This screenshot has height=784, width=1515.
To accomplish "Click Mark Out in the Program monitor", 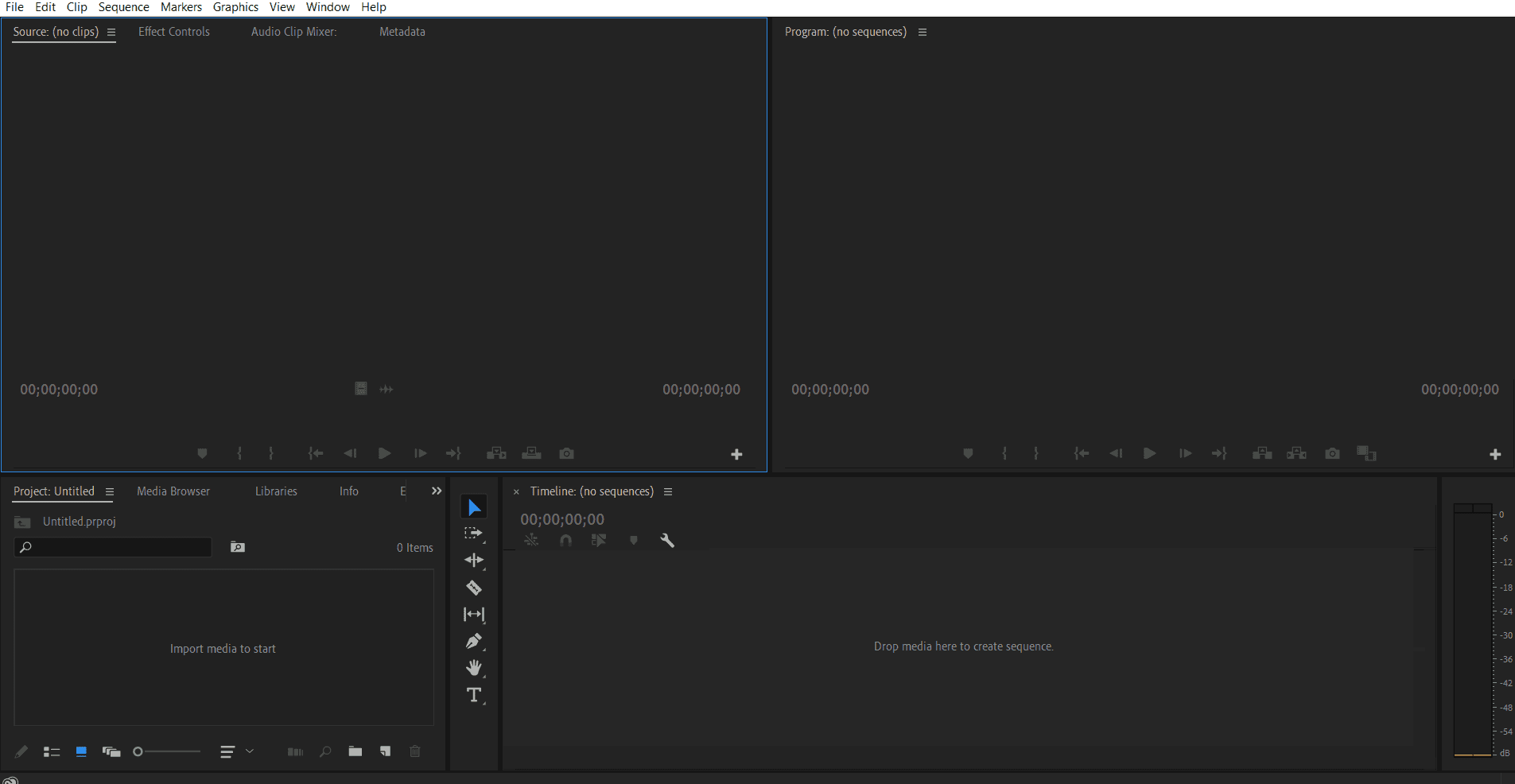I will 1035,453.
